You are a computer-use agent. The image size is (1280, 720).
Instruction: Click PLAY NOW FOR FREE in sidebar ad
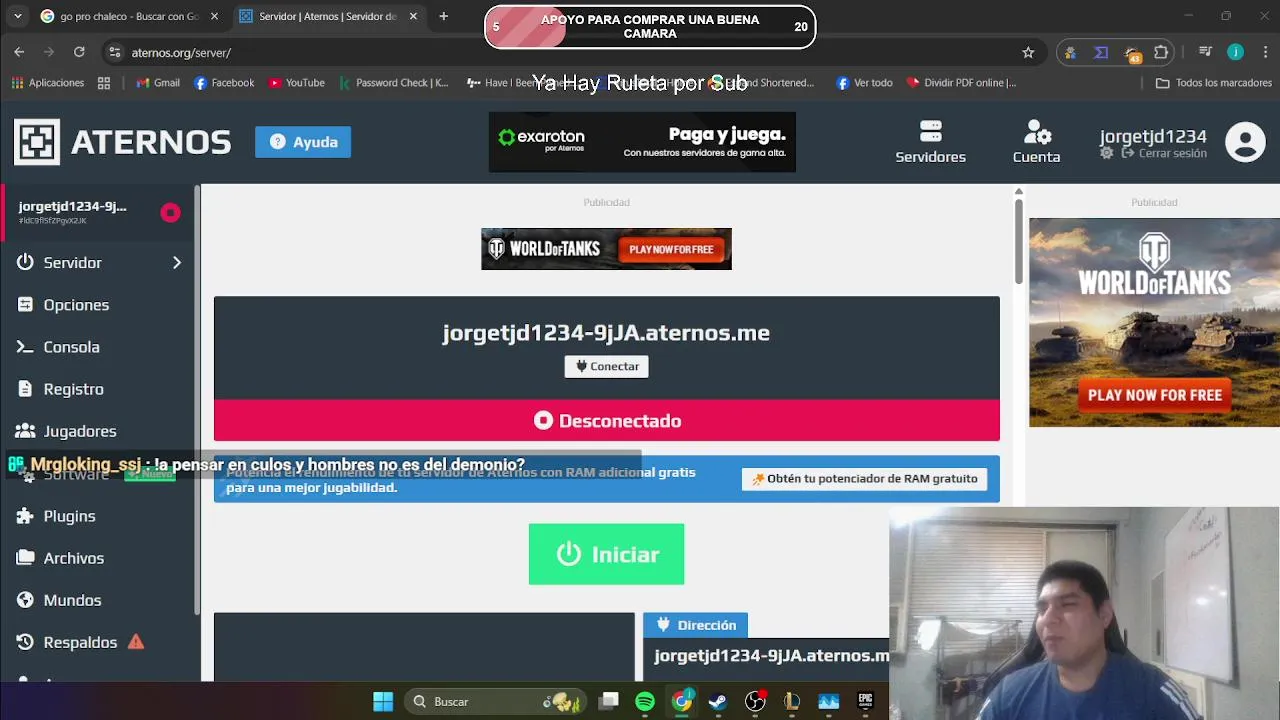pos(1155,395)
